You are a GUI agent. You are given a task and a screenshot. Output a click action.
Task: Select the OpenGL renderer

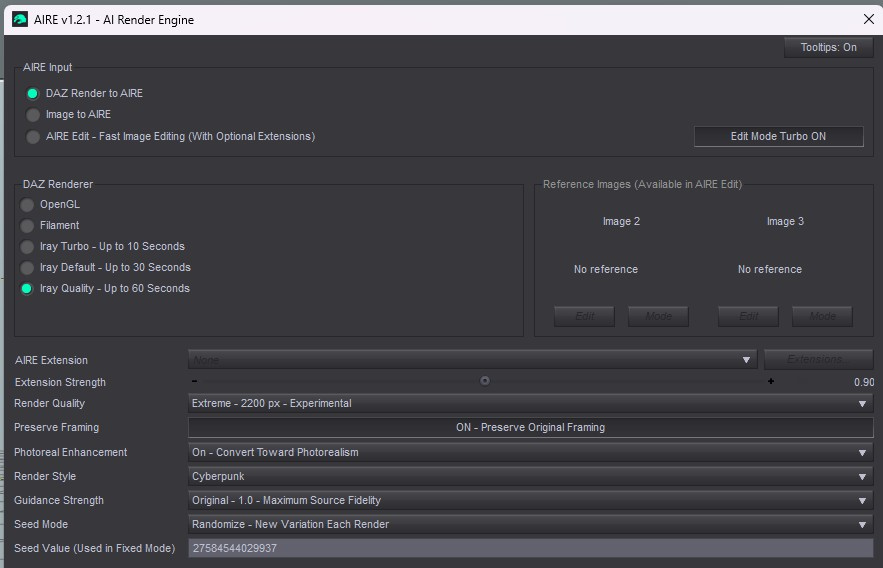click(51, 204)
